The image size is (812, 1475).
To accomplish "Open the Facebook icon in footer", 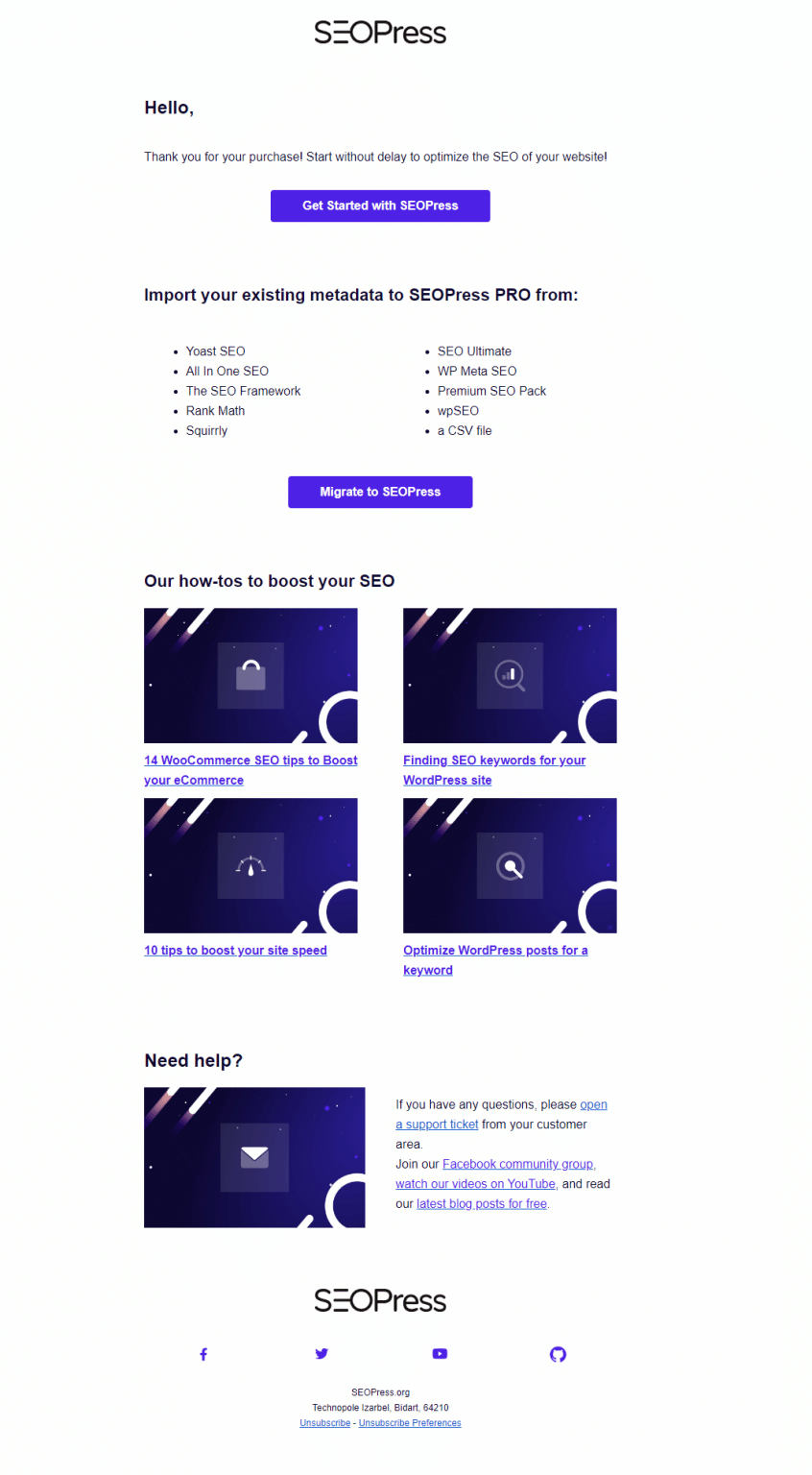I will point(203,1354).
